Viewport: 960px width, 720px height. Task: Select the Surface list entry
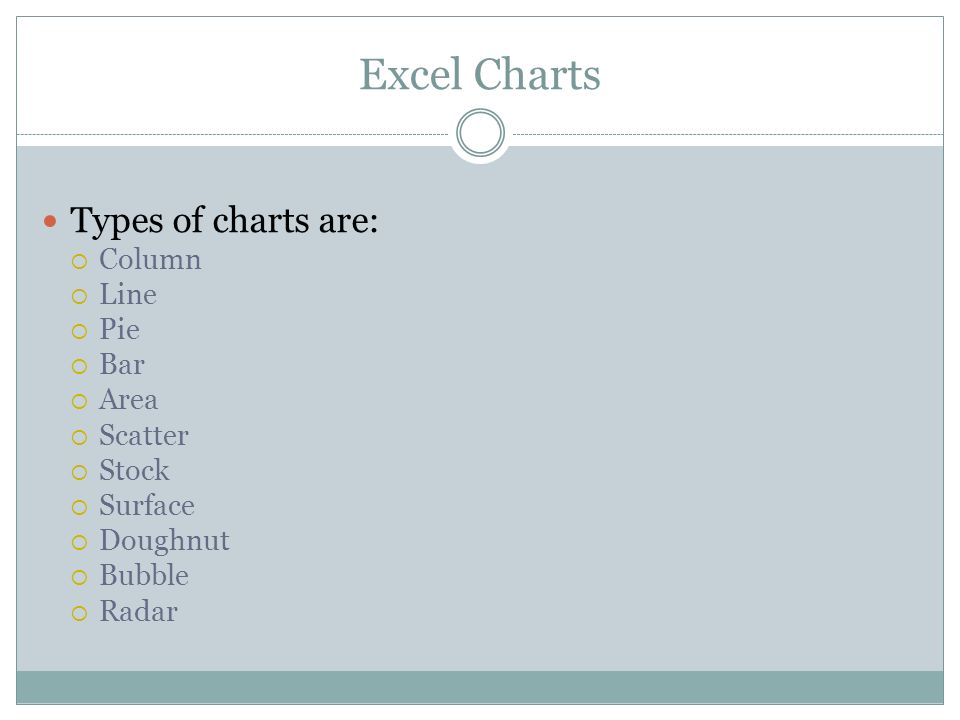147,506
